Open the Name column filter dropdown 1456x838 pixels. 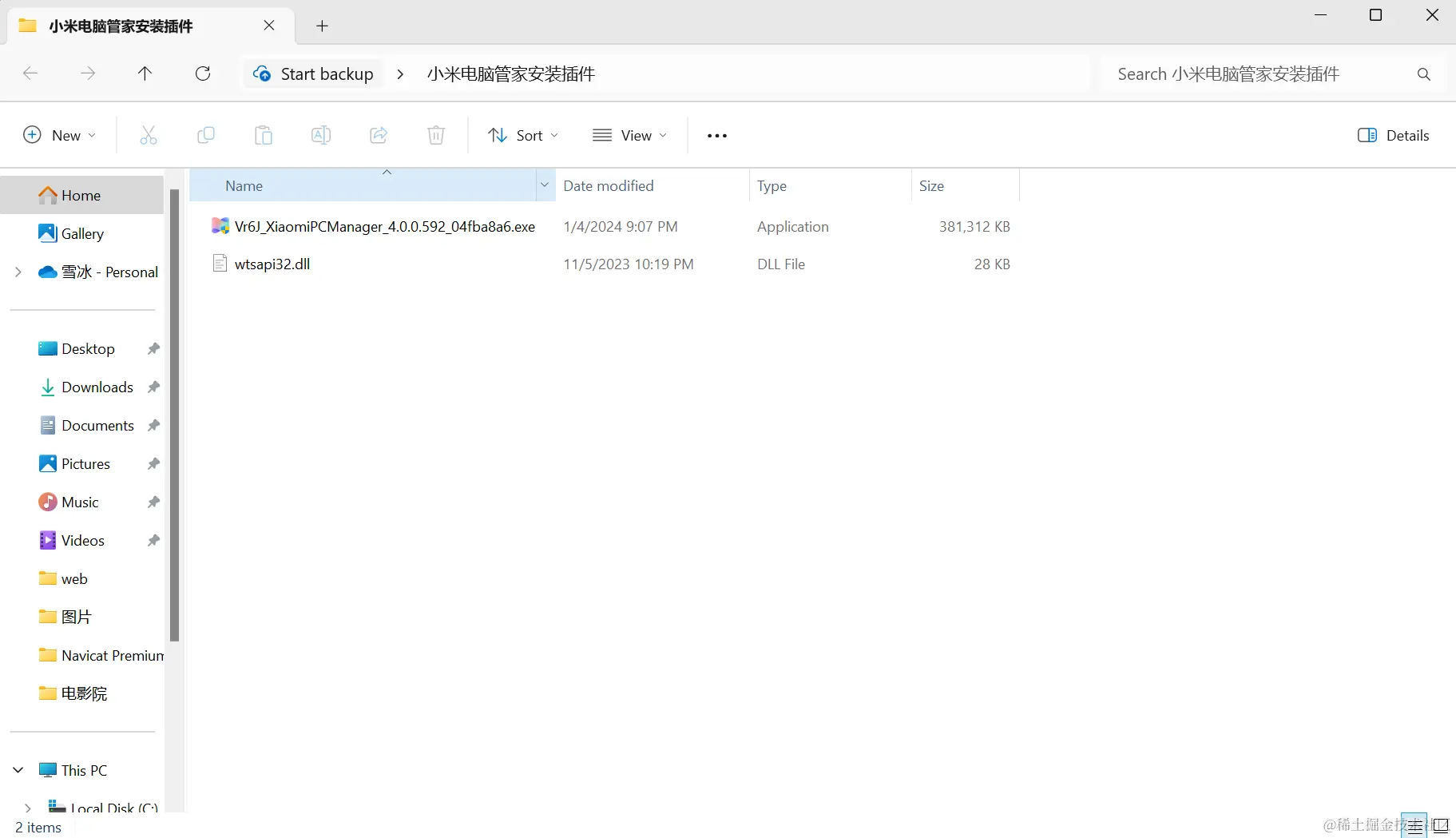click(x=545, y=185)
